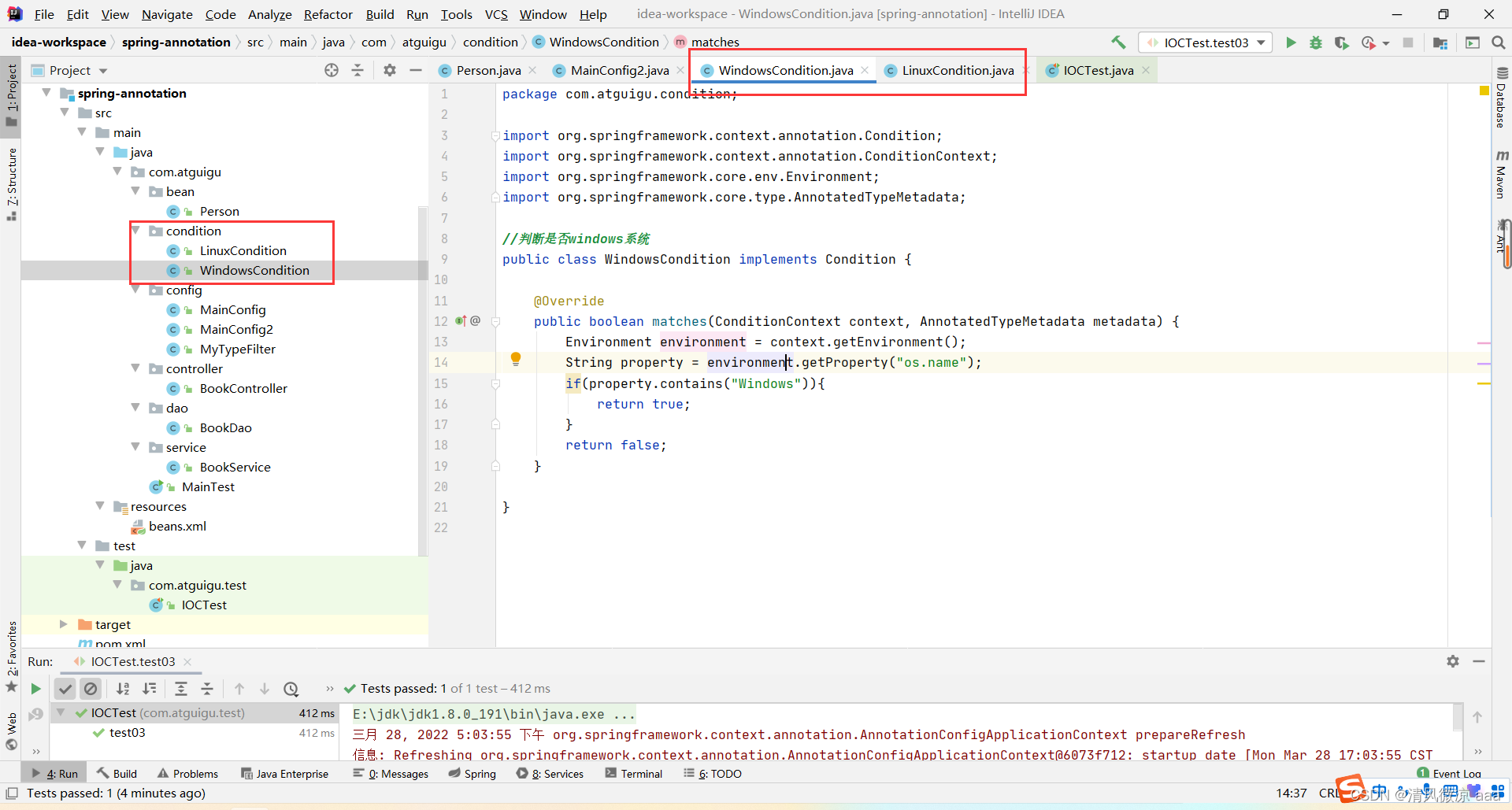Open test history clock icon

pos(291,689)
